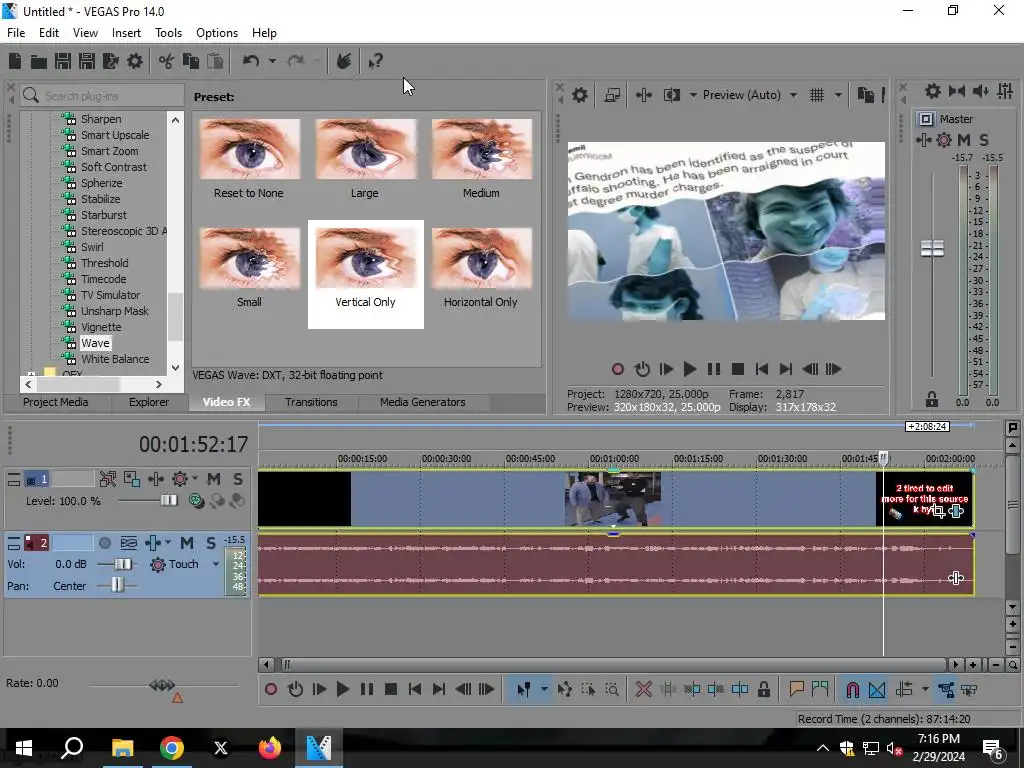Toggle Lock Envelopes to Events icon
1024x768 pixels.
(945, 689)
